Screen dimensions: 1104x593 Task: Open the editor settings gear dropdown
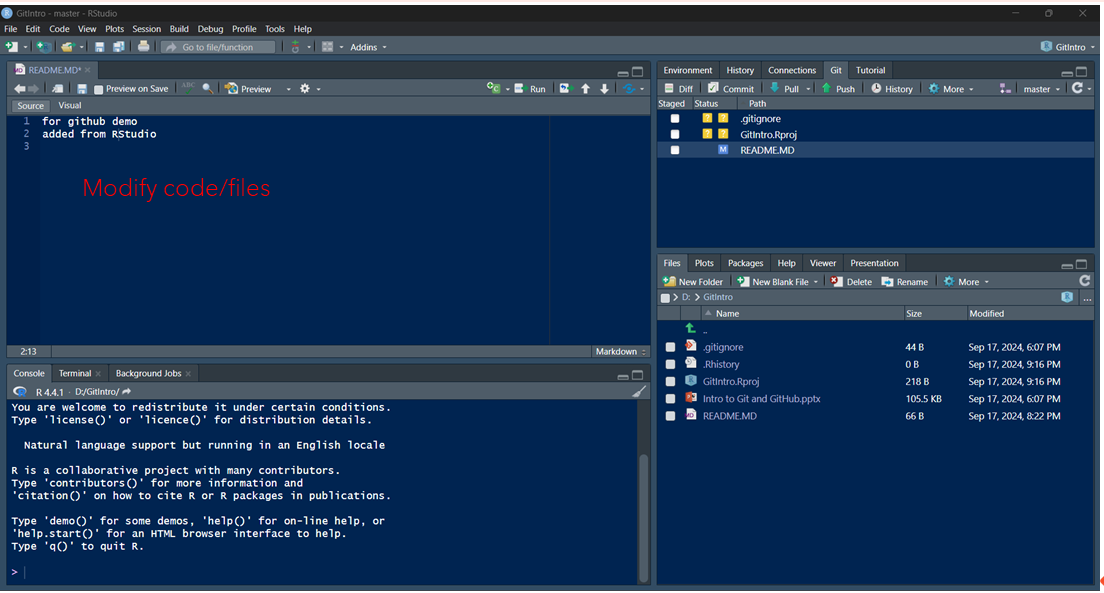[310, 89]
